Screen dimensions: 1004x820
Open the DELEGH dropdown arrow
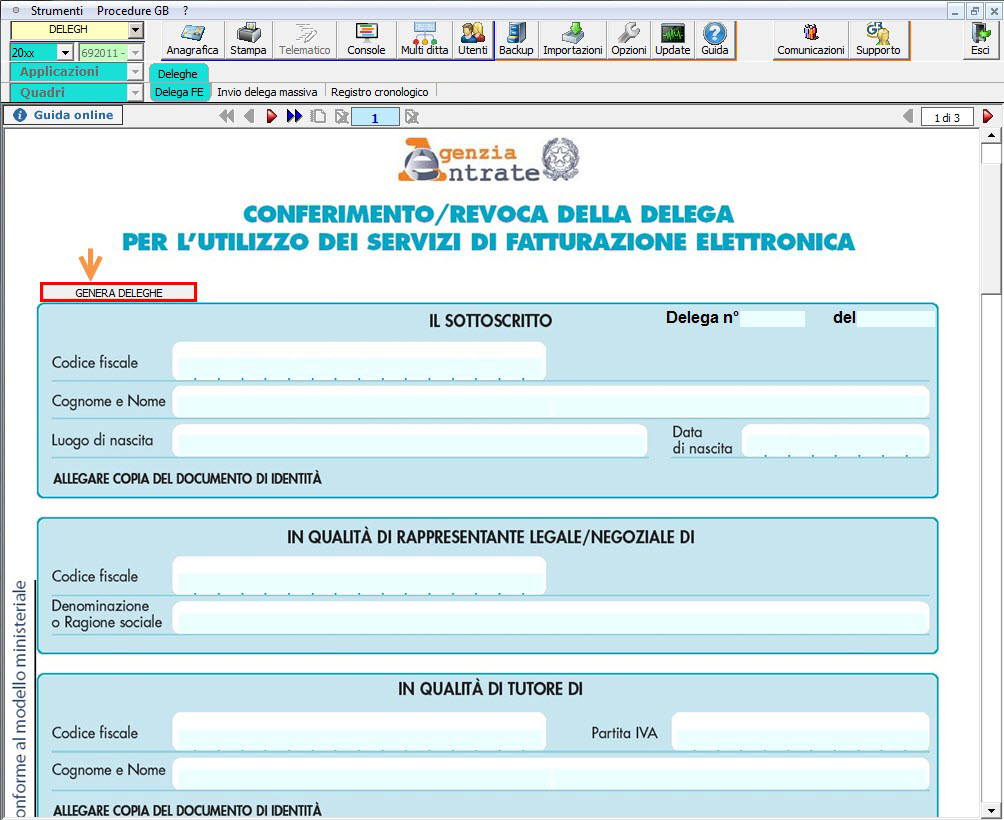pyautogui.click(x=135, y=30)
